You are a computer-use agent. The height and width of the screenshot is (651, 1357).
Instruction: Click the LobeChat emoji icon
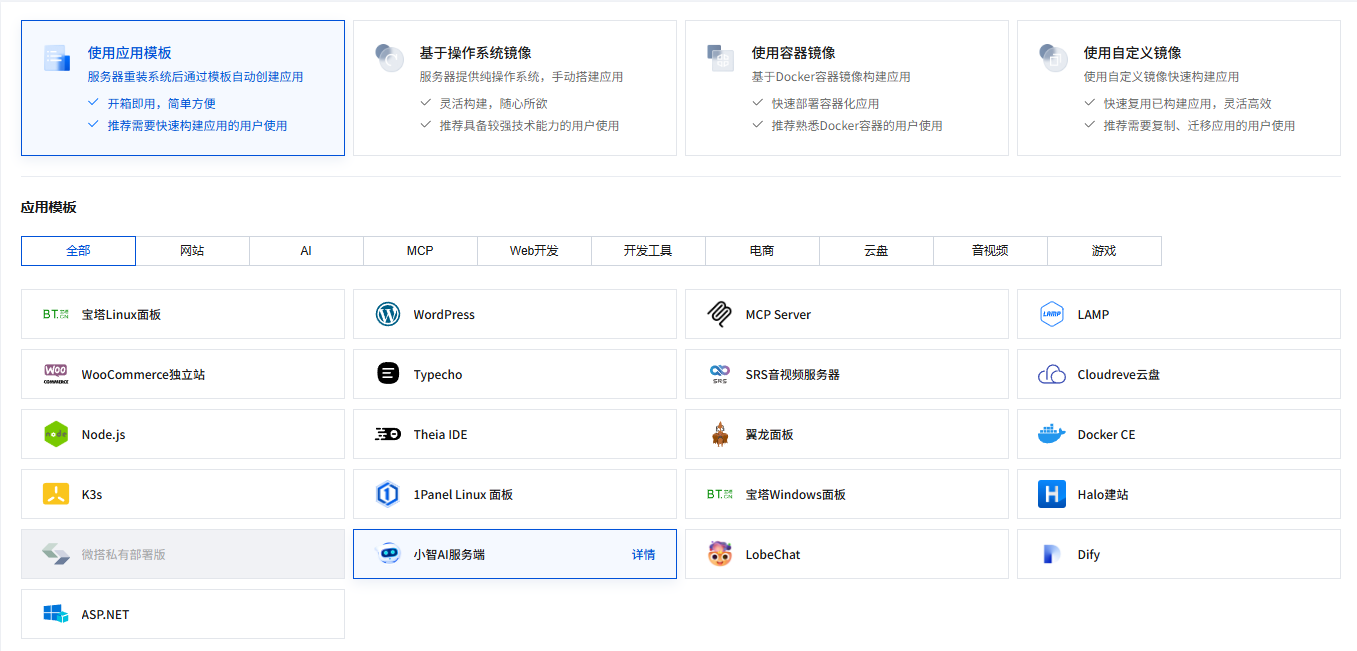(720, 554)
